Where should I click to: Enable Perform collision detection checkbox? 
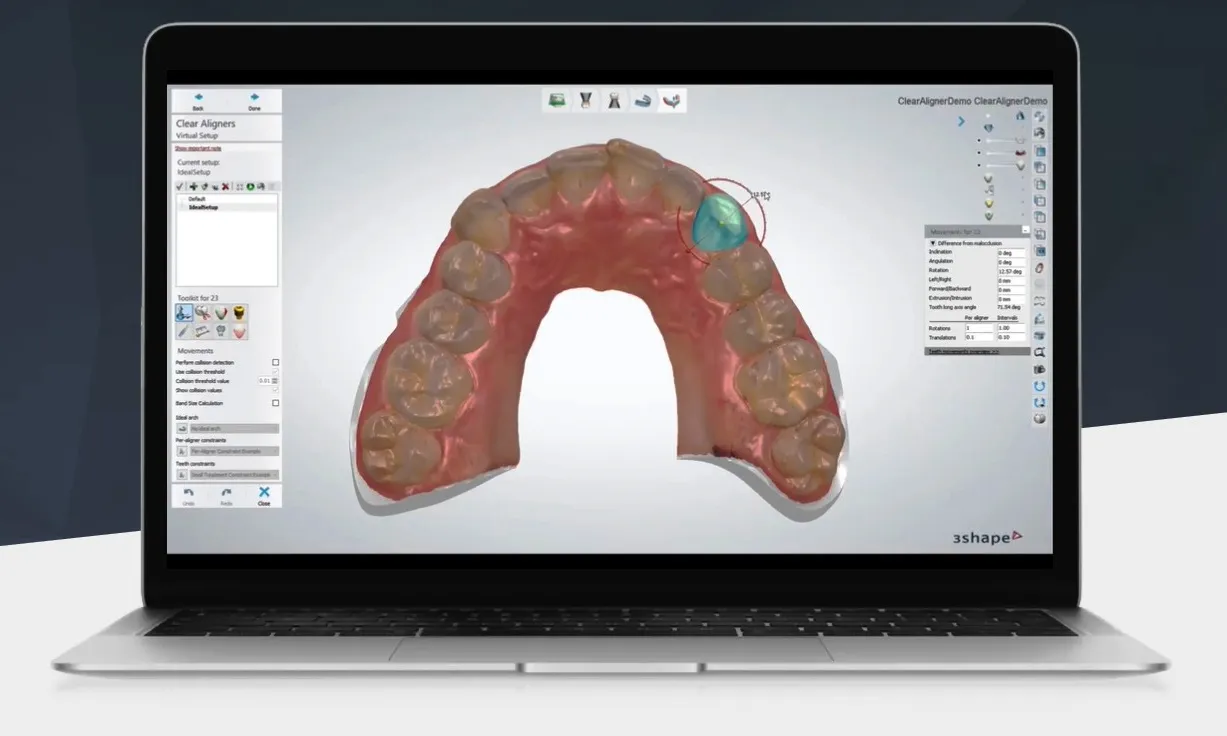(276, 362)
